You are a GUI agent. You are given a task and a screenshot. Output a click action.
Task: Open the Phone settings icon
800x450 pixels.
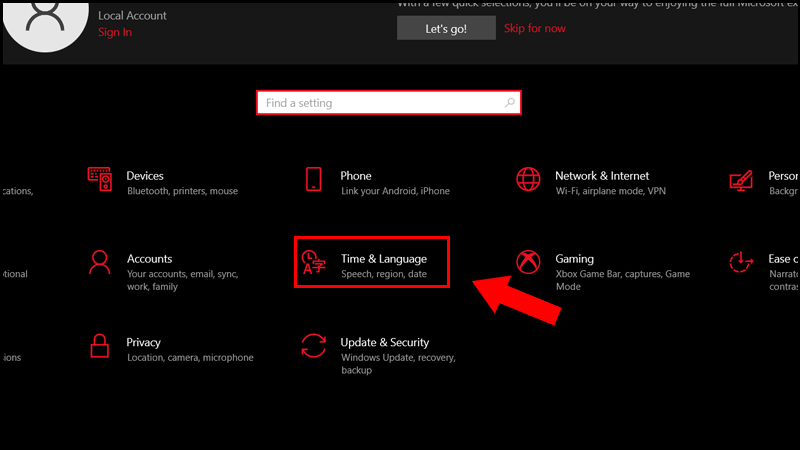click(x=314, y=179)
